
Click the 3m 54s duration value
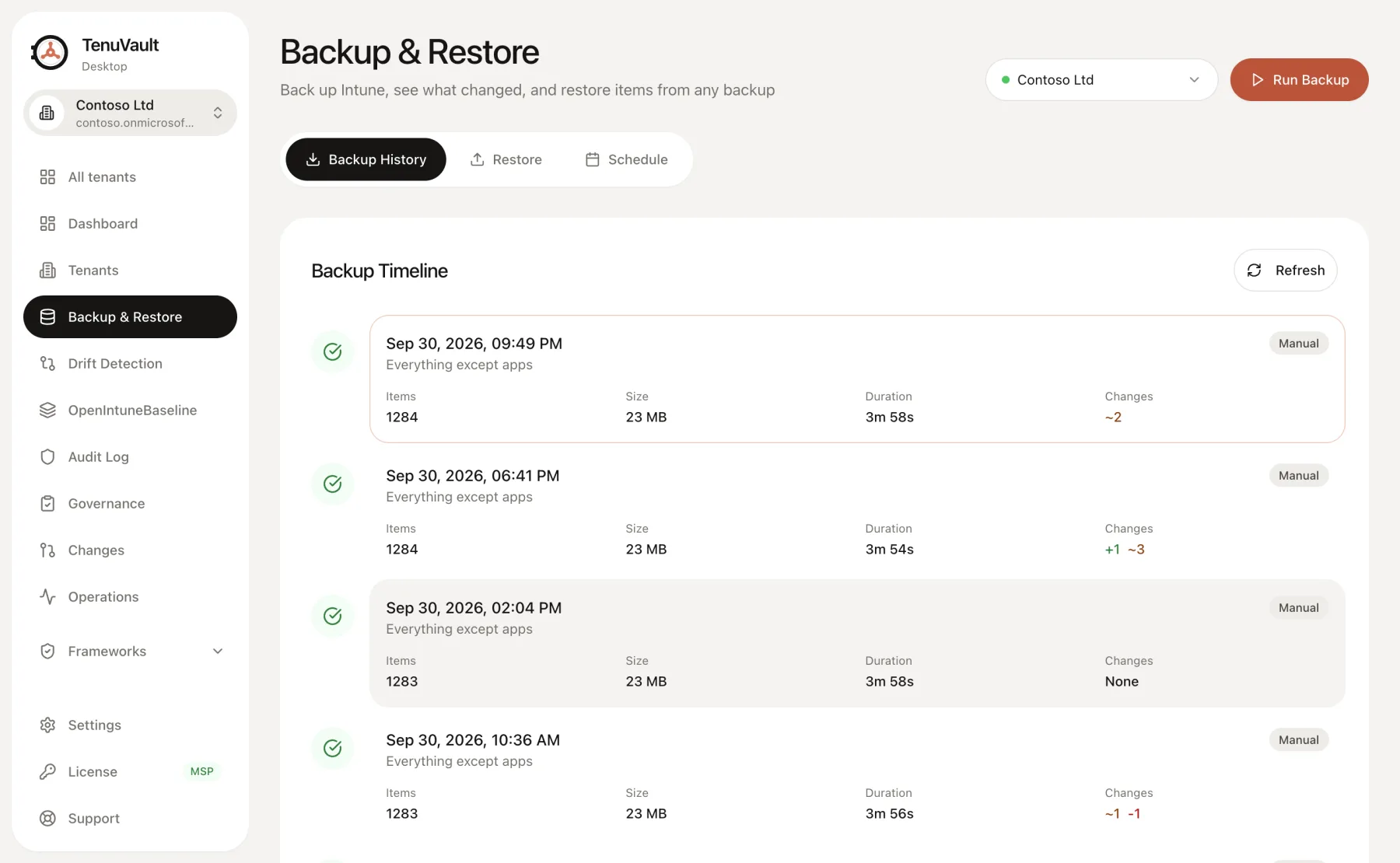tap(889, 550)
